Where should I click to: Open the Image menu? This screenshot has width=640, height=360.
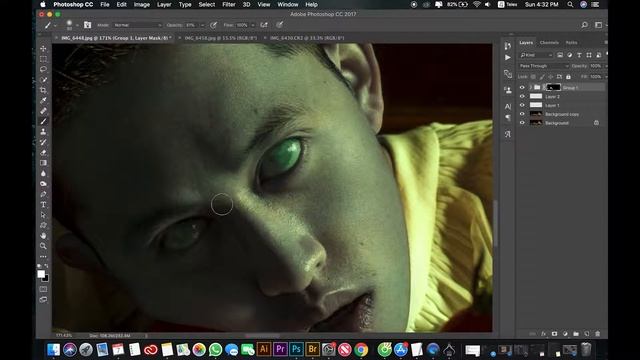pyautogui.click(x=142, y=4)
